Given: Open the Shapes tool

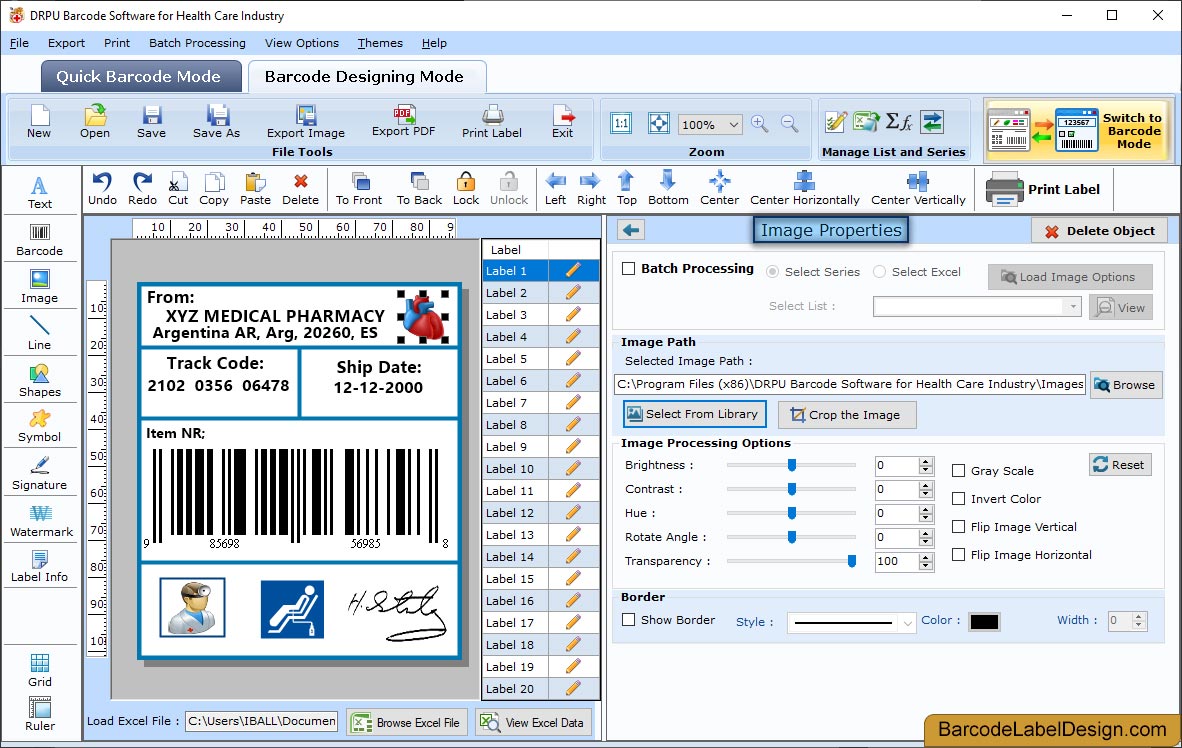Looking at the screenshot, I should (x=39, y=381).
